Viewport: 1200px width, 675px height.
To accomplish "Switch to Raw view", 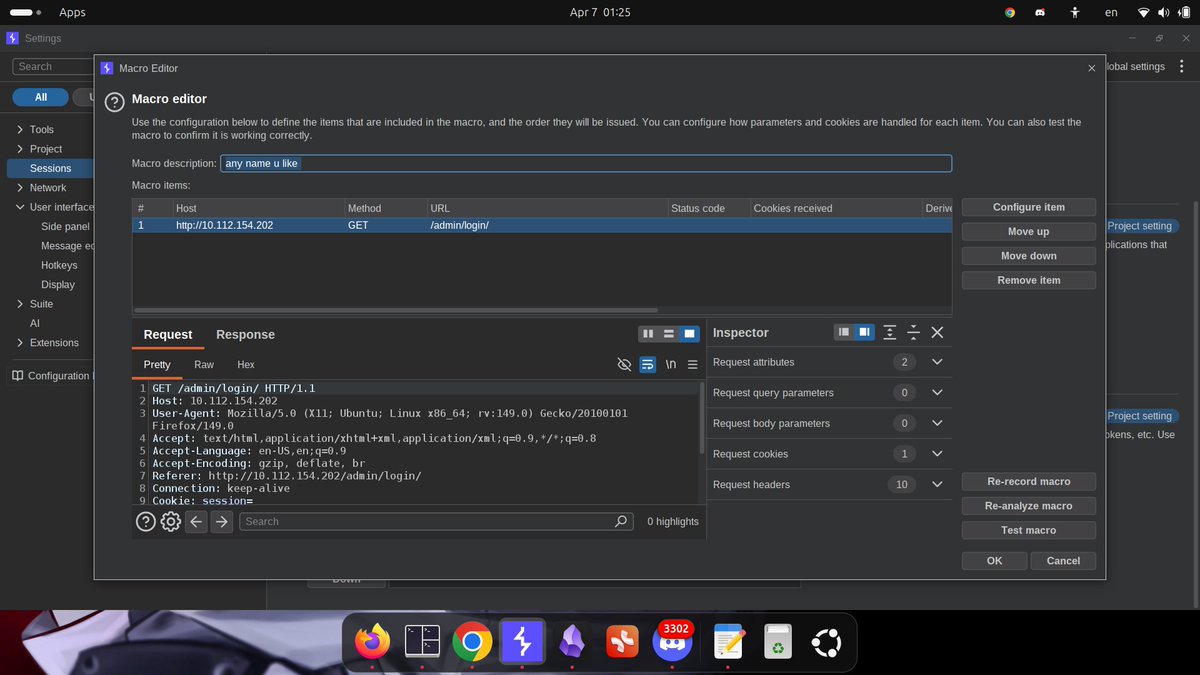I will click(204, 365).
